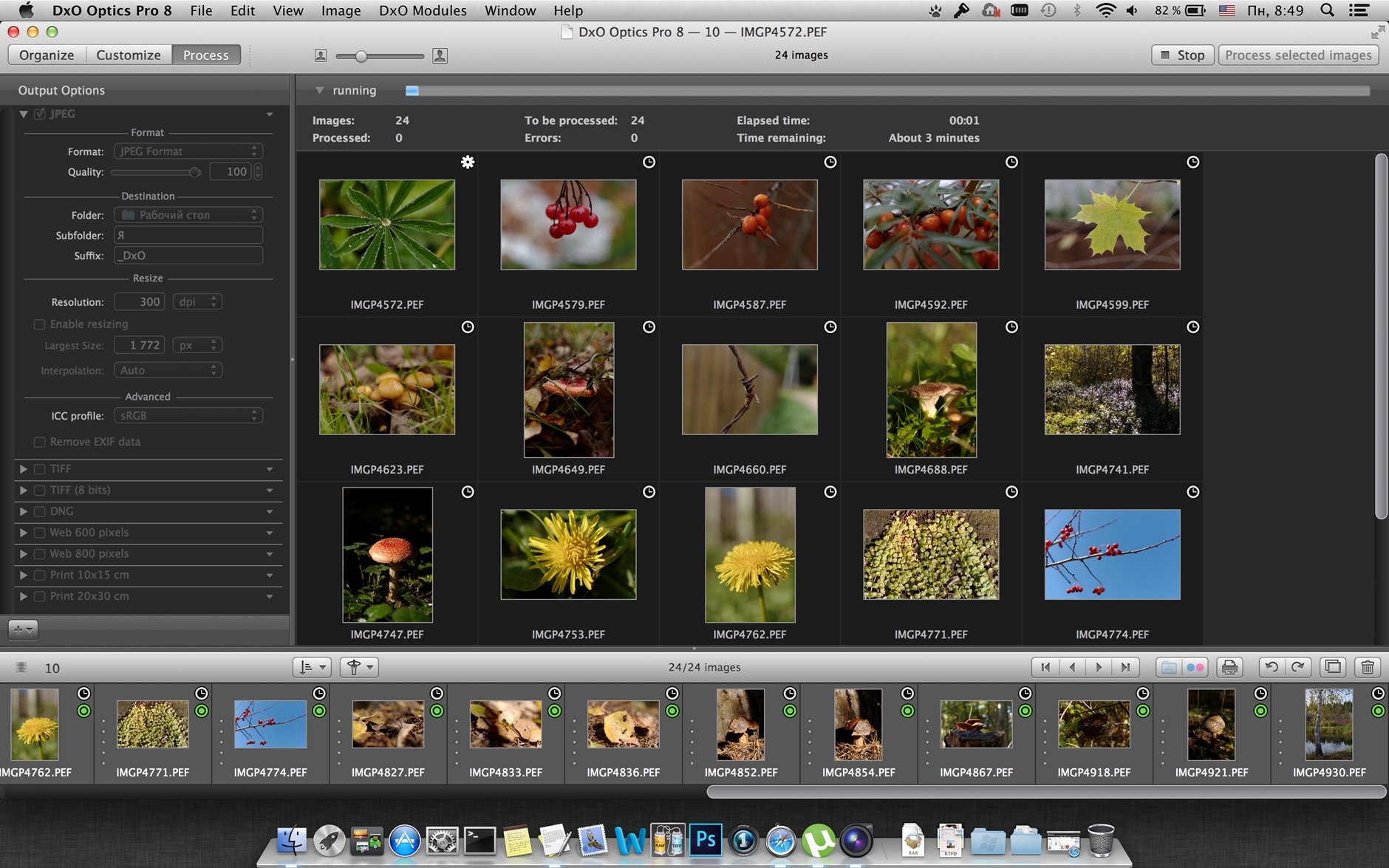Open the destination Folder dropdown

188,214
